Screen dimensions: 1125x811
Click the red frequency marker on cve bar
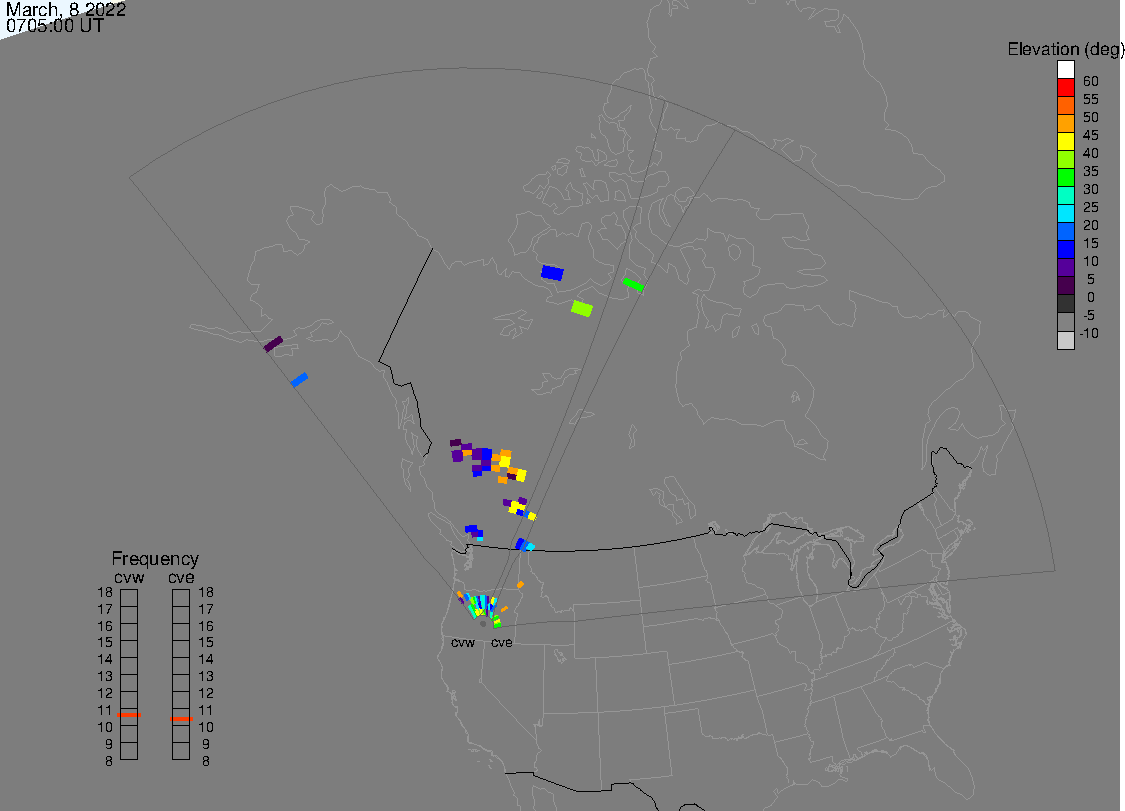[182, 718]
